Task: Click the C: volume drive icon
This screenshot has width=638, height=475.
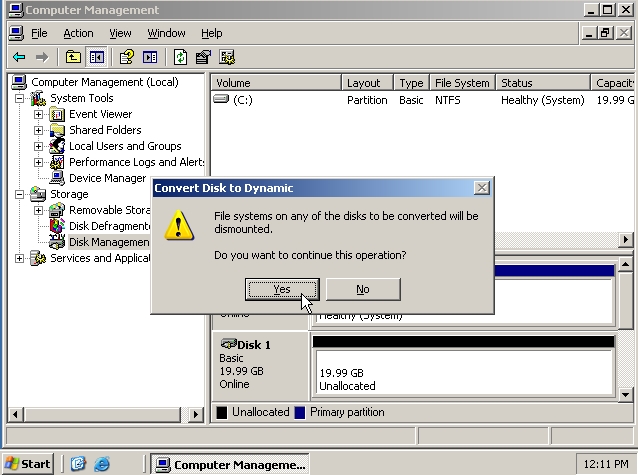Action: pyautogui.click(x=221, y=99)
